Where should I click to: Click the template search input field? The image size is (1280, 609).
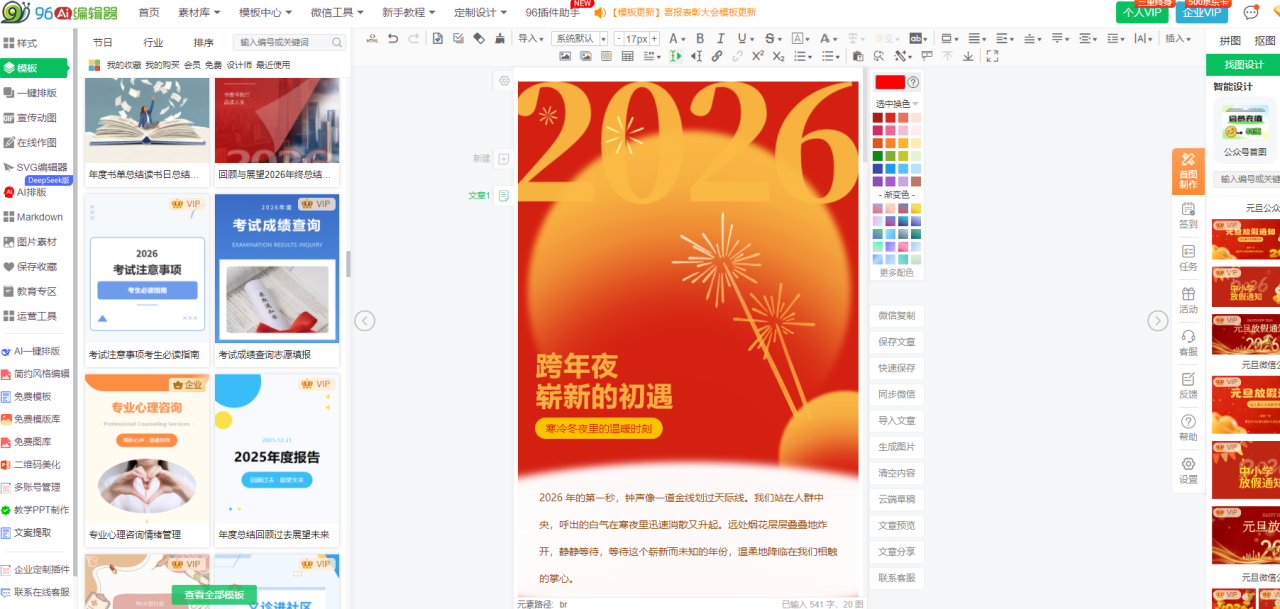tap(283, 43)
